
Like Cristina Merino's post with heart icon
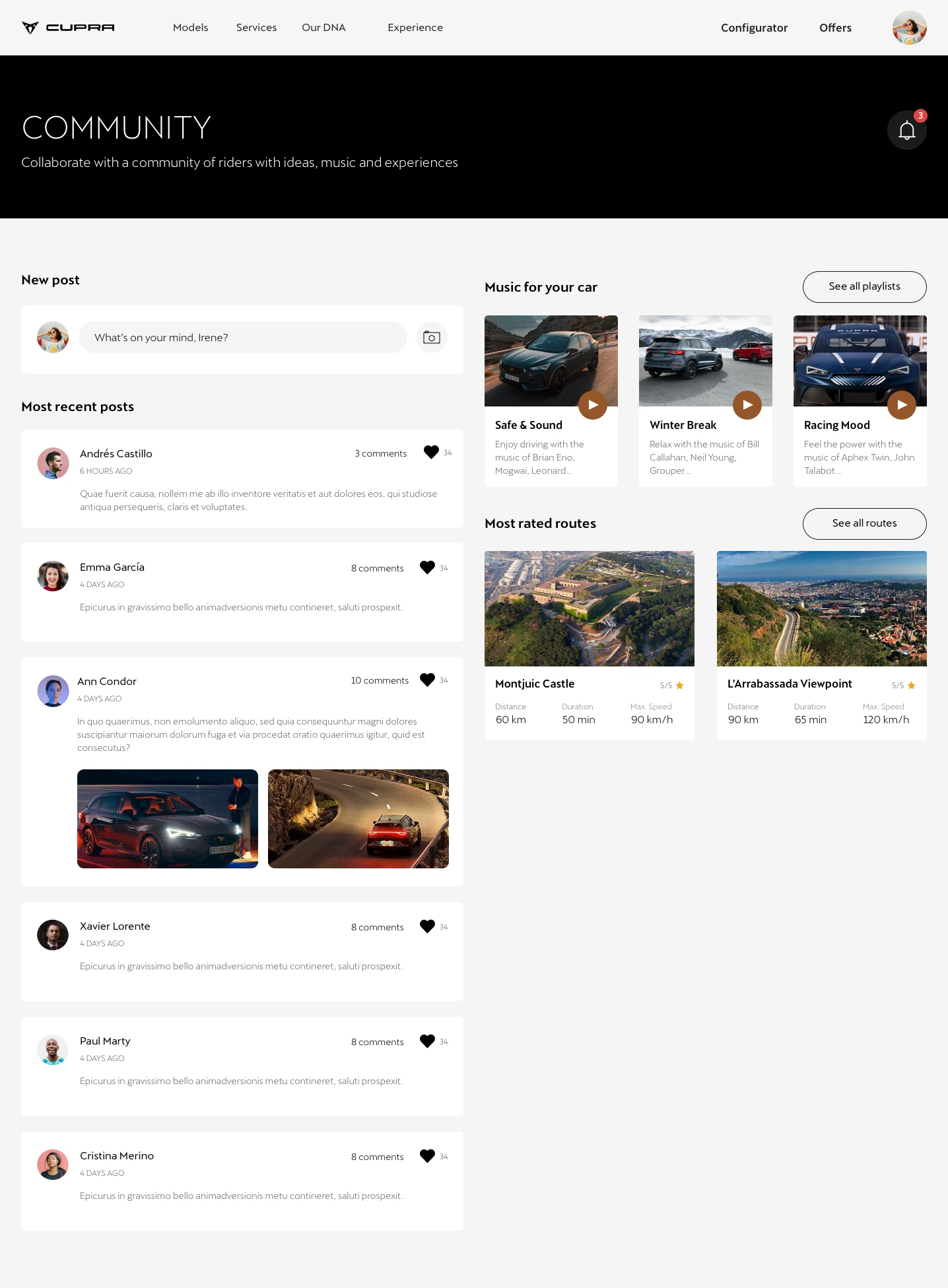point(427,1156)
